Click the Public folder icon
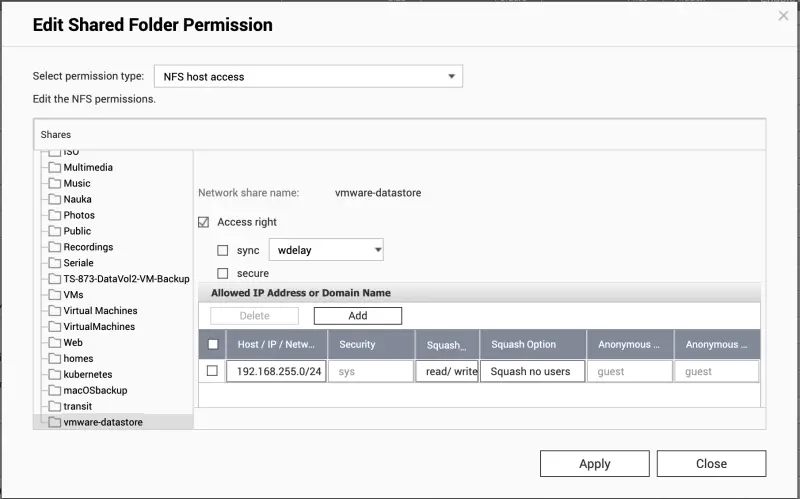Image resolution: width=800 pixels, height=499 pixels. click(x=55, y=231)
